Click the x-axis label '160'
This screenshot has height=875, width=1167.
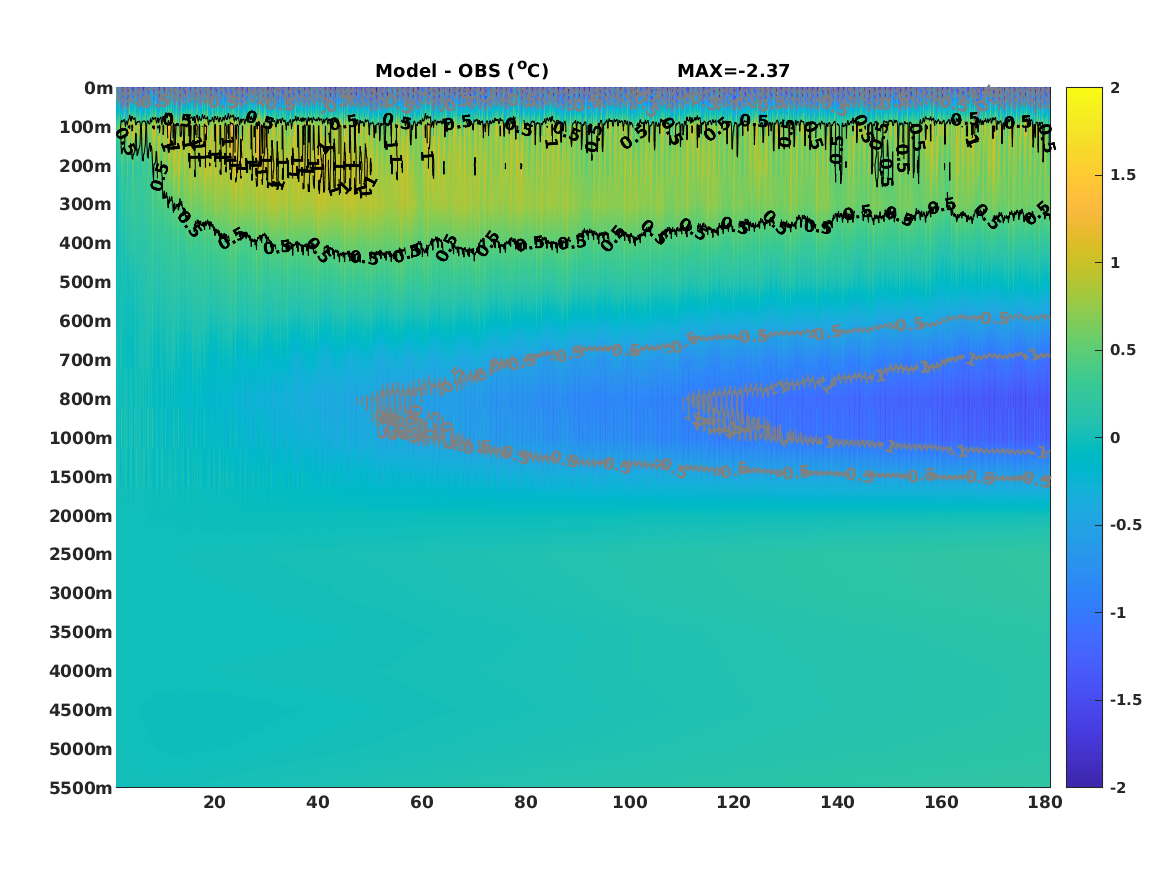(x=941, y=802)
